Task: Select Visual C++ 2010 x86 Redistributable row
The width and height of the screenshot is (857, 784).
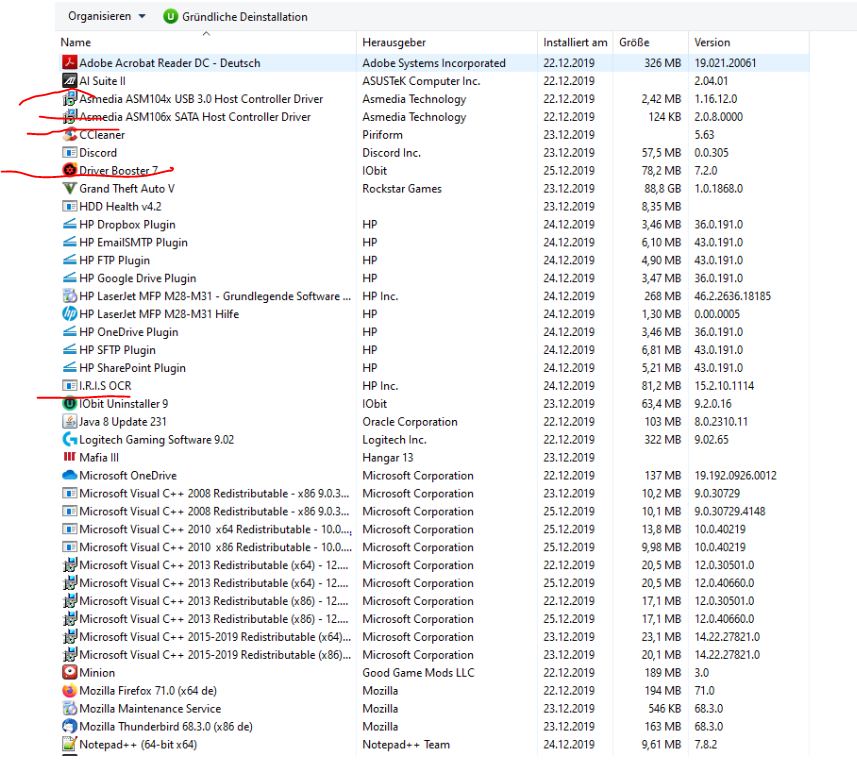Action: (x=434, y=547)
